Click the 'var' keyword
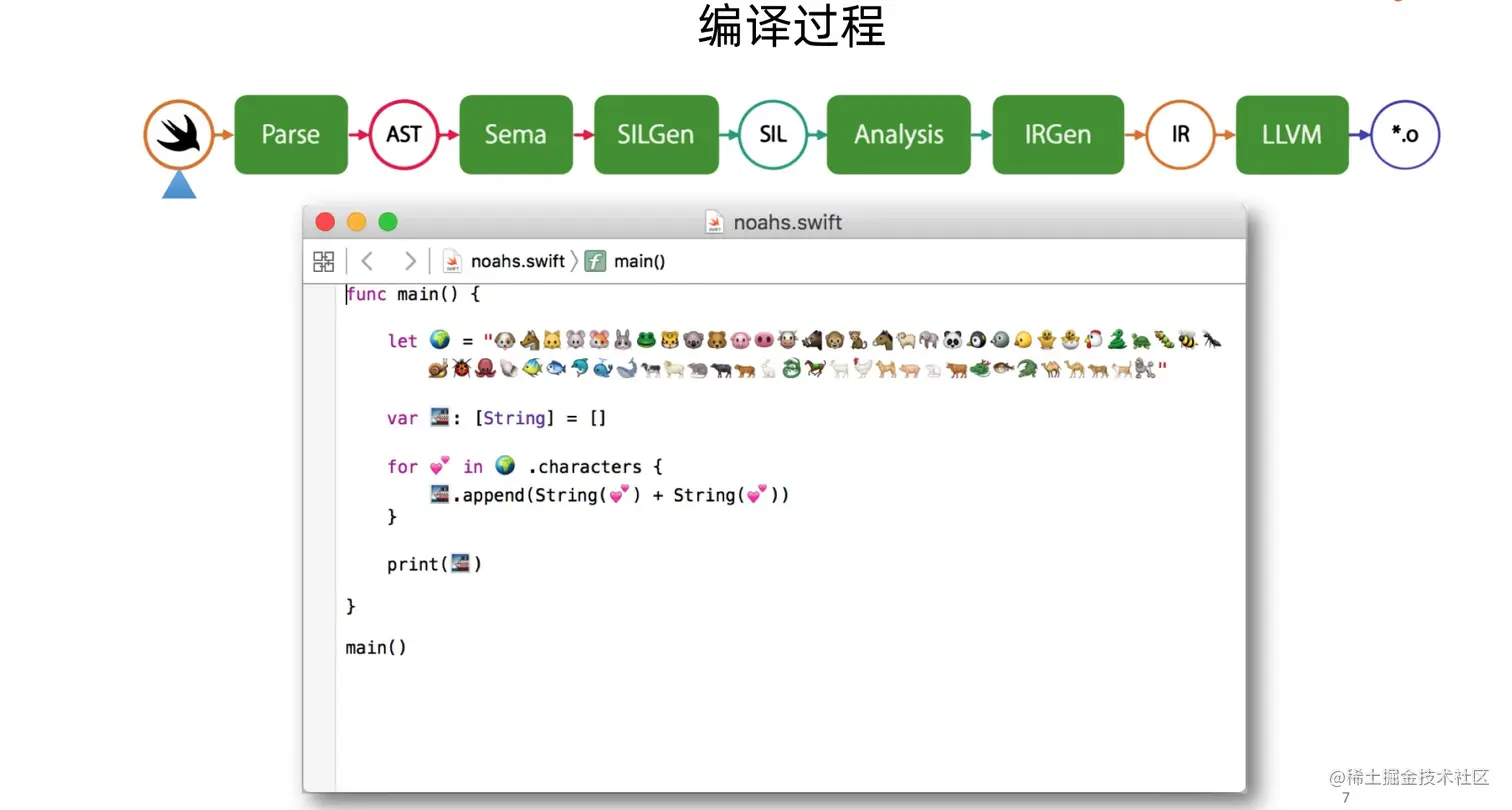Image resolution: width=1512 pixels, height=810 pixels. pyautogui.click(x=403, y=418)
